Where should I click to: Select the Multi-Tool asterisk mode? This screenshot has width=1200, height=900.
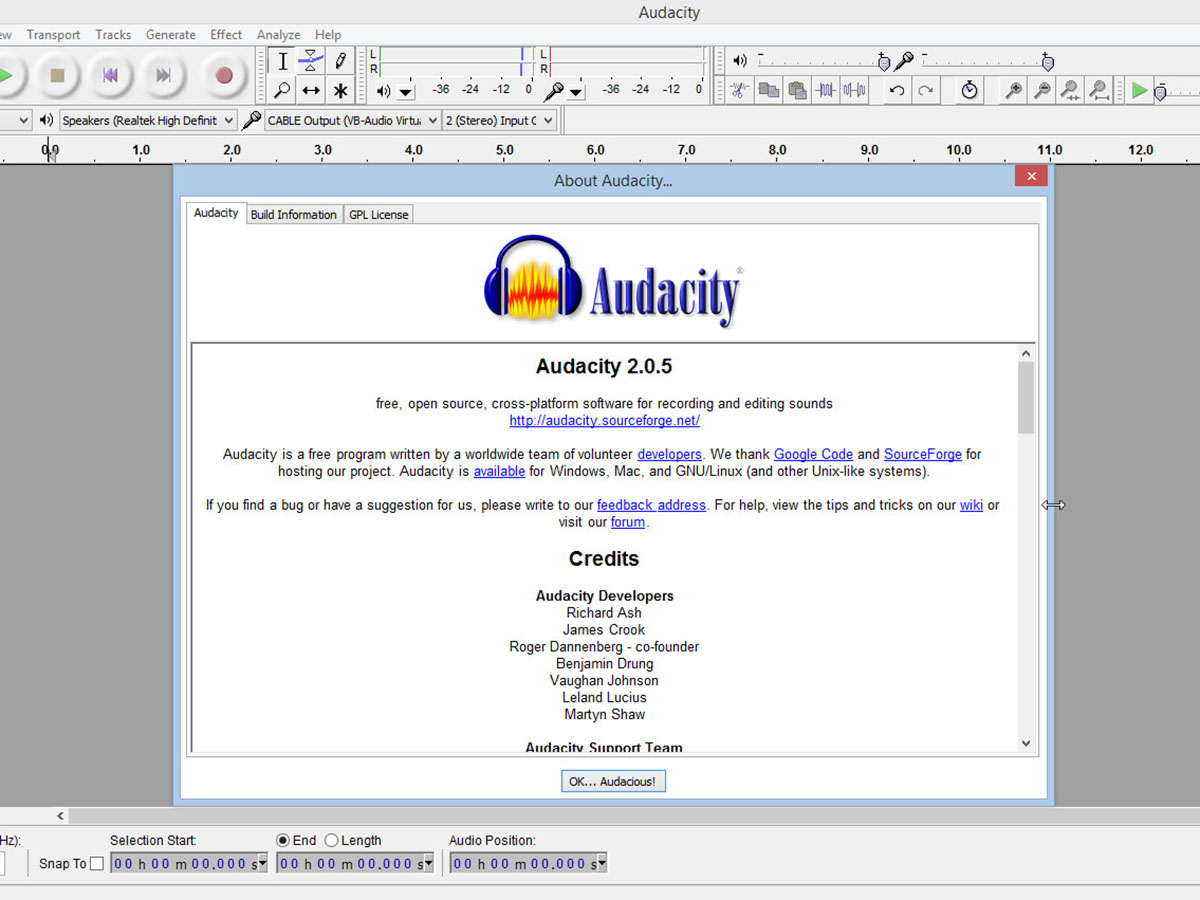340,90
